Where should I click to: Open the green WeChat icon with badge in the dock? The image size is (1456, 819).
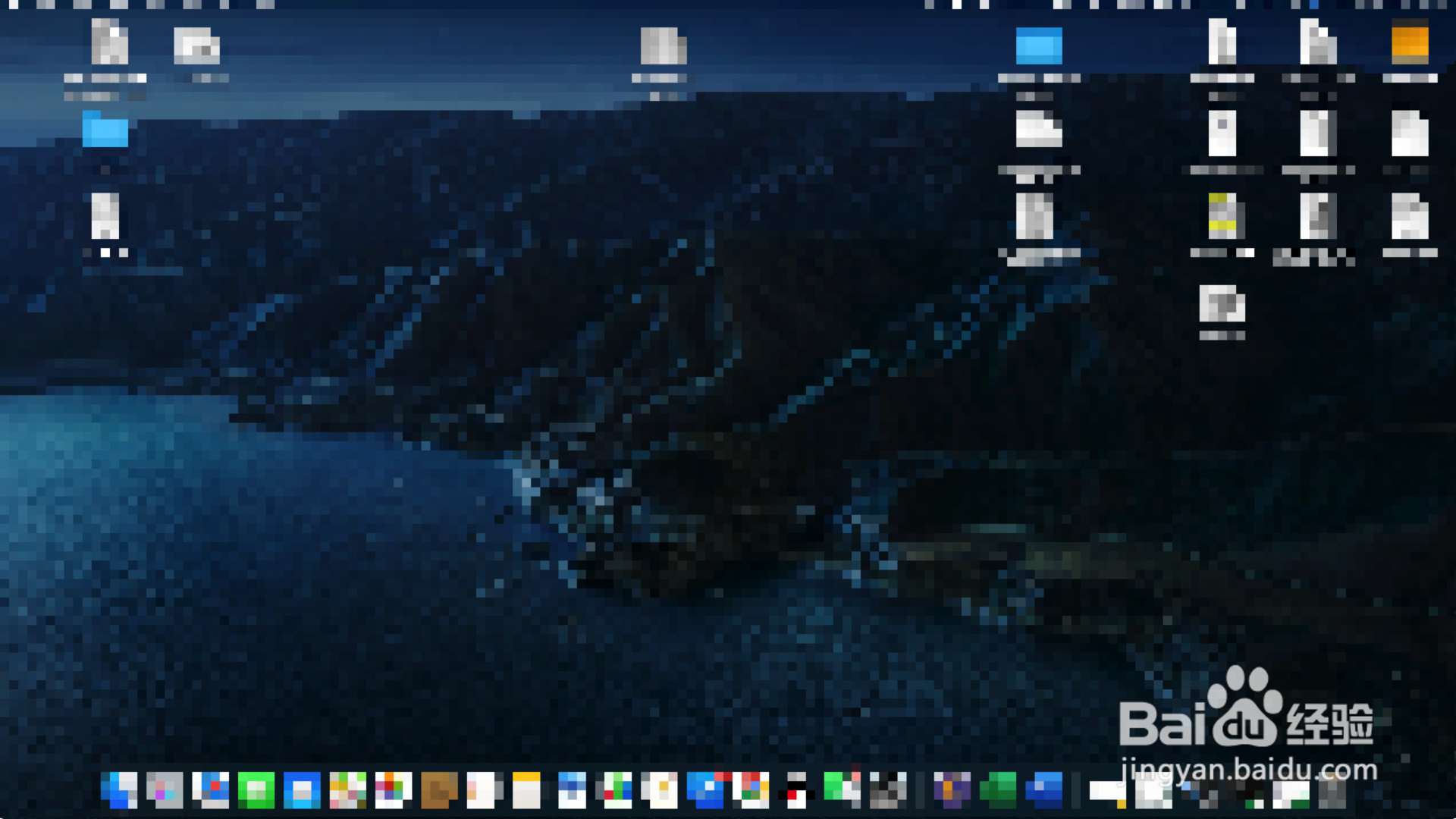(842, 791)
